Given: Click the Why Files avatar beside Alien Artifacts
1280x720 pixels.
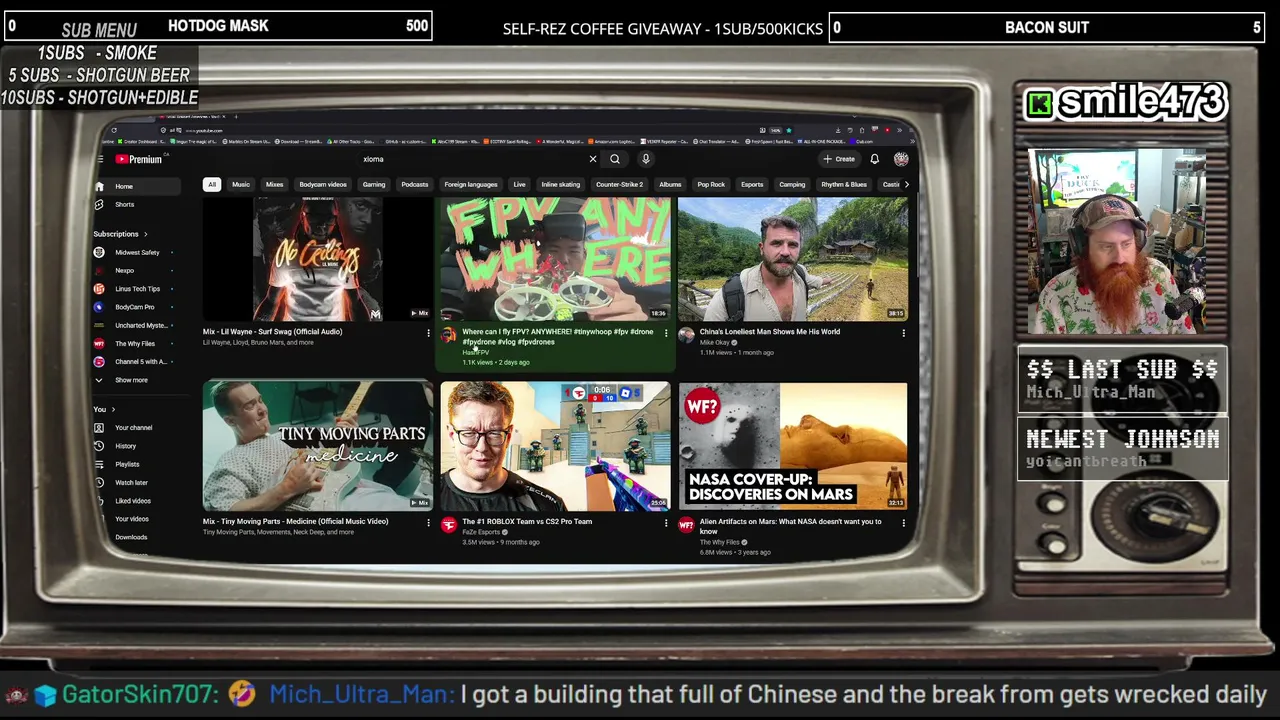Looking at the screenshot, I should coord(686,525).
